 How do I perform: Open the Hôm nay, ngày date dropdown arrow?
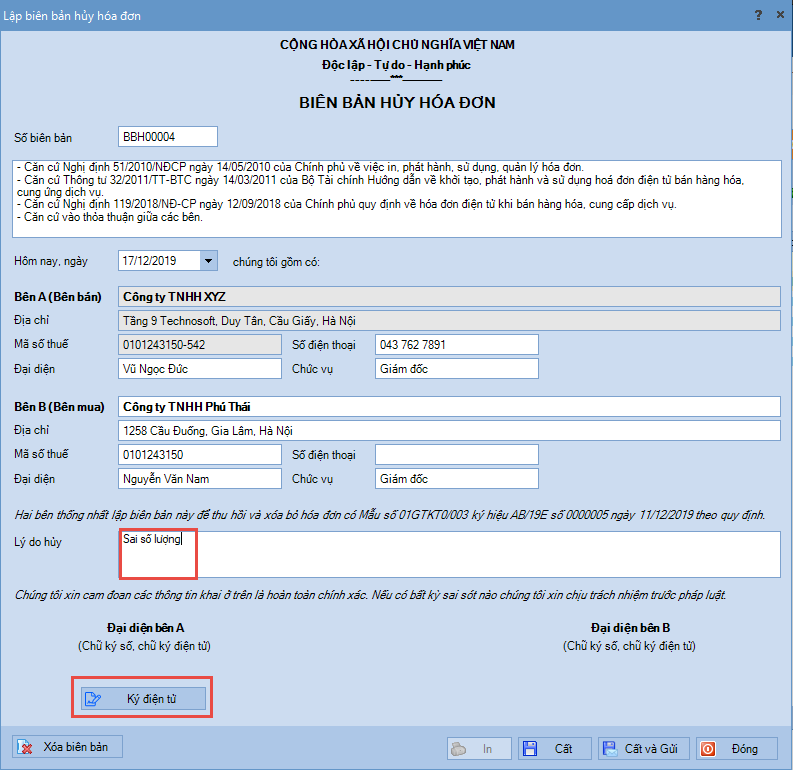(208, 261)
